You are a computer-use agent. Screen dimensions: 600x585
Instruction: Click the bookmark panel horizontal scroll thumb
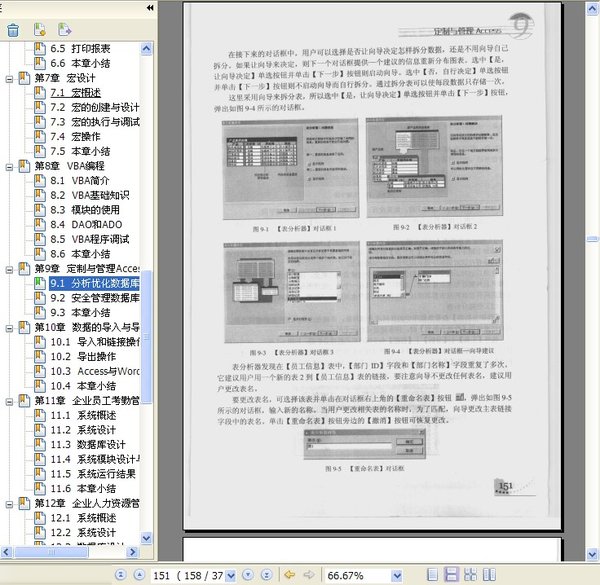click(51, 552)
